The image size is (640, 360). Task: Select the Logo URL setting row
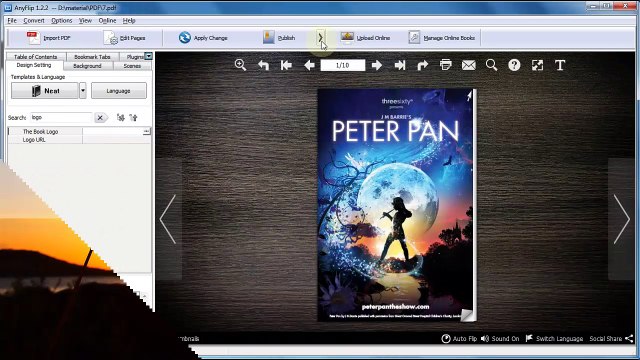tap(80, 140)
